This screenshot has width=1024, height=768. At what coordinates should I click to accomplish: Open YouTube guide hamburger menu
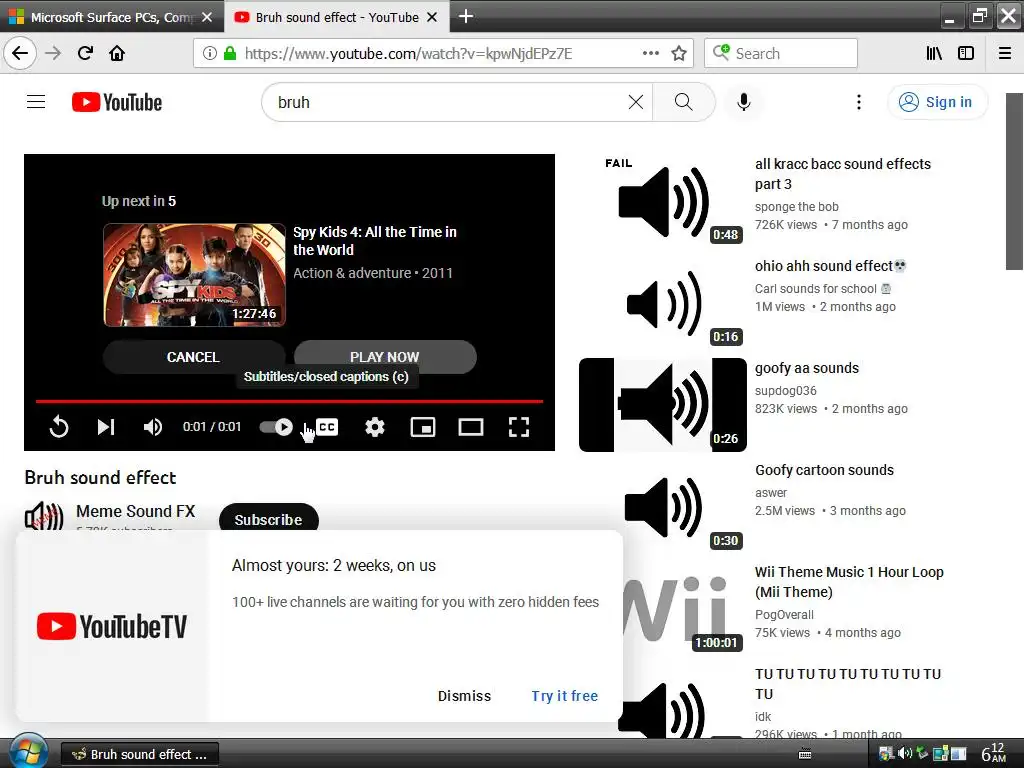[36, 102]
